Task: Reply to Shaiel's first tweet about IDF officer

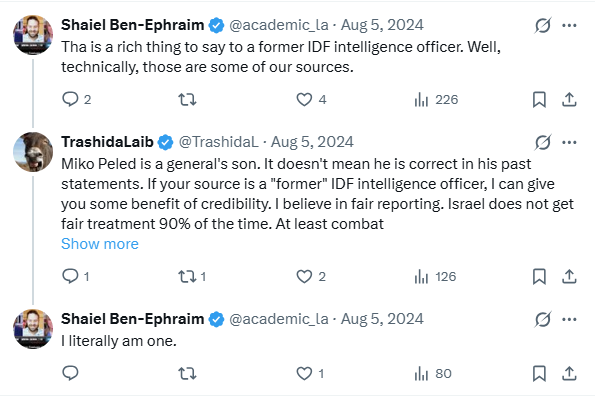Action: click(x=70, y=99)
